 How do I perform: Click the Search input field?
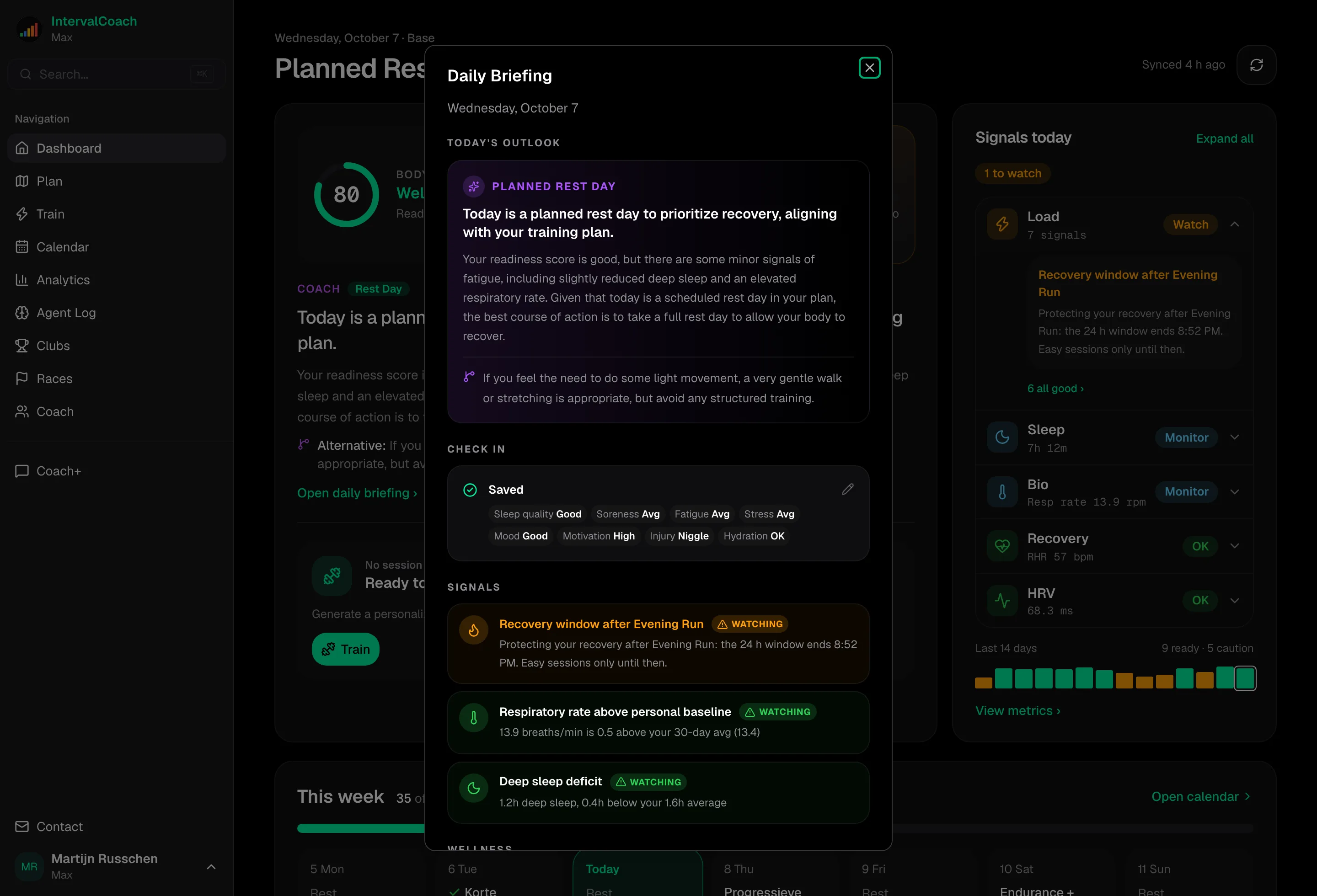[x=117, y=74]
